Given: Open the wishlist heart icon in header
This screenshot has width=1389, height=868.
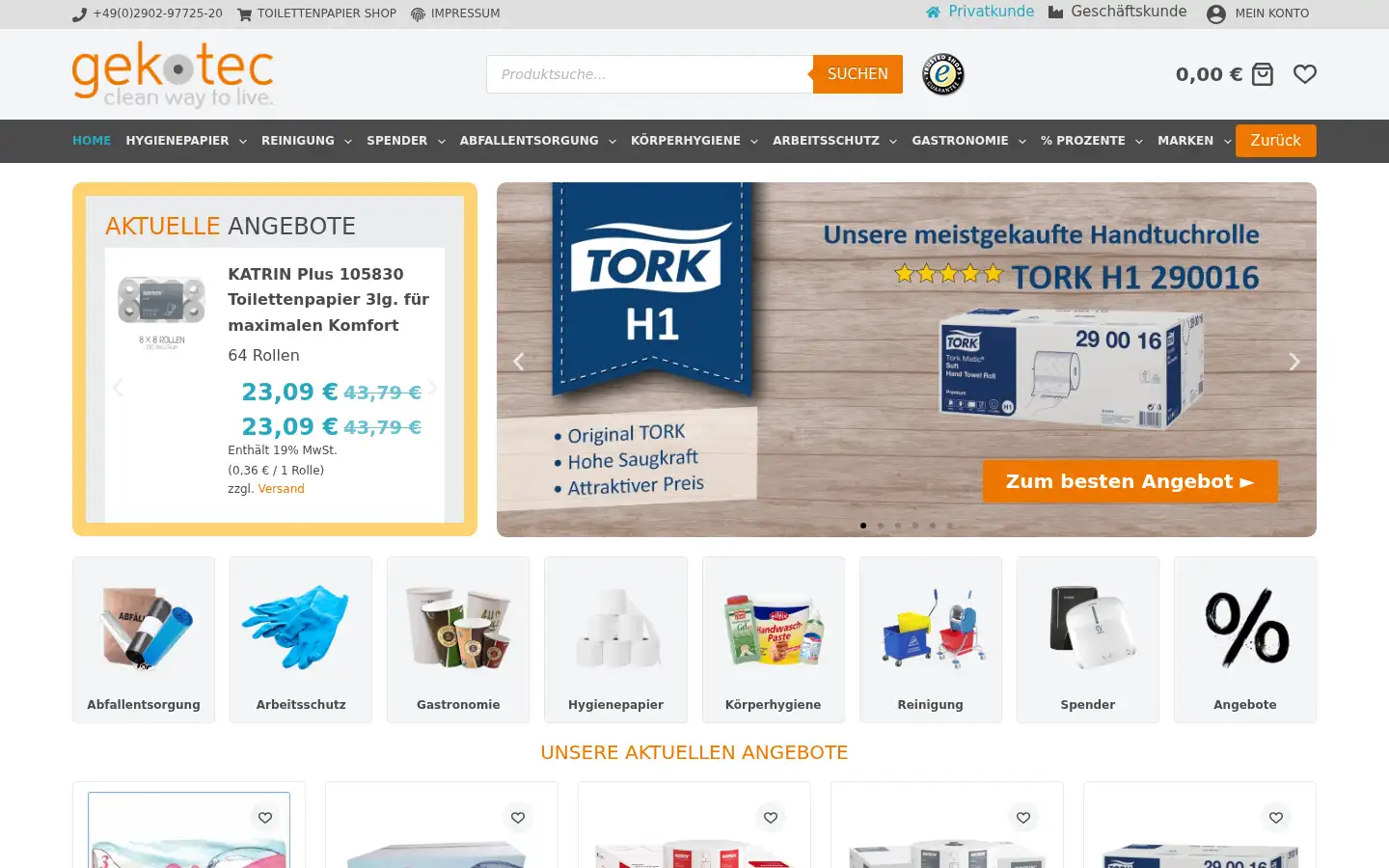Looking at the screenshot, I should (x=1305, y=74).
